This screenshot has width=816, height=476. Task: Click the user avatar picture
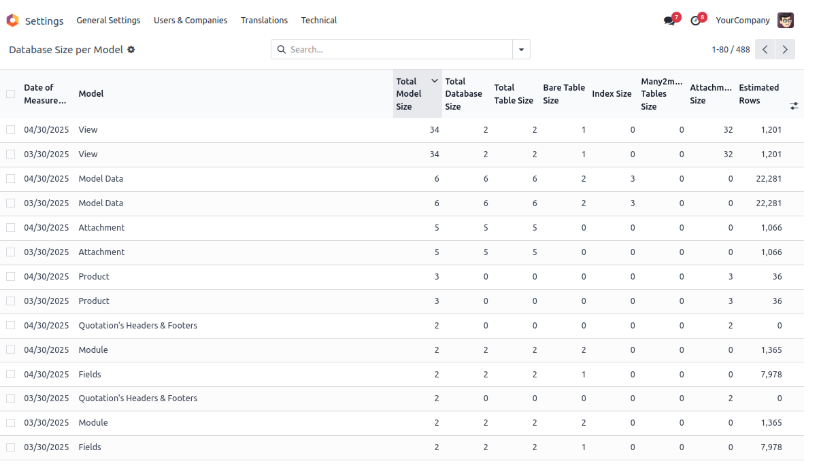(x=785, y=20)
